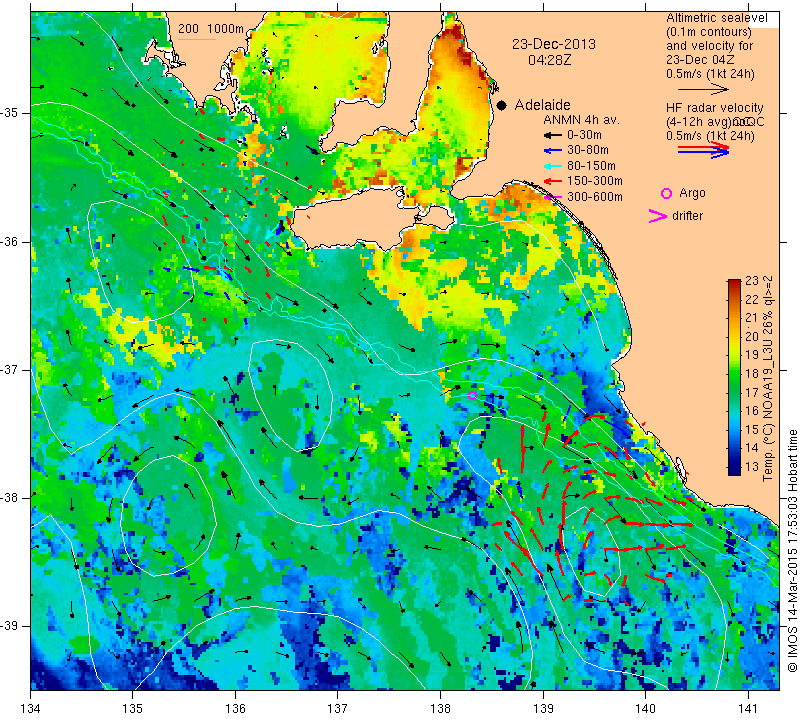The image size is (800, 720).
Task: Click the 'drifter' legend label
Action: pyautogui.click(x=687, y=216)
